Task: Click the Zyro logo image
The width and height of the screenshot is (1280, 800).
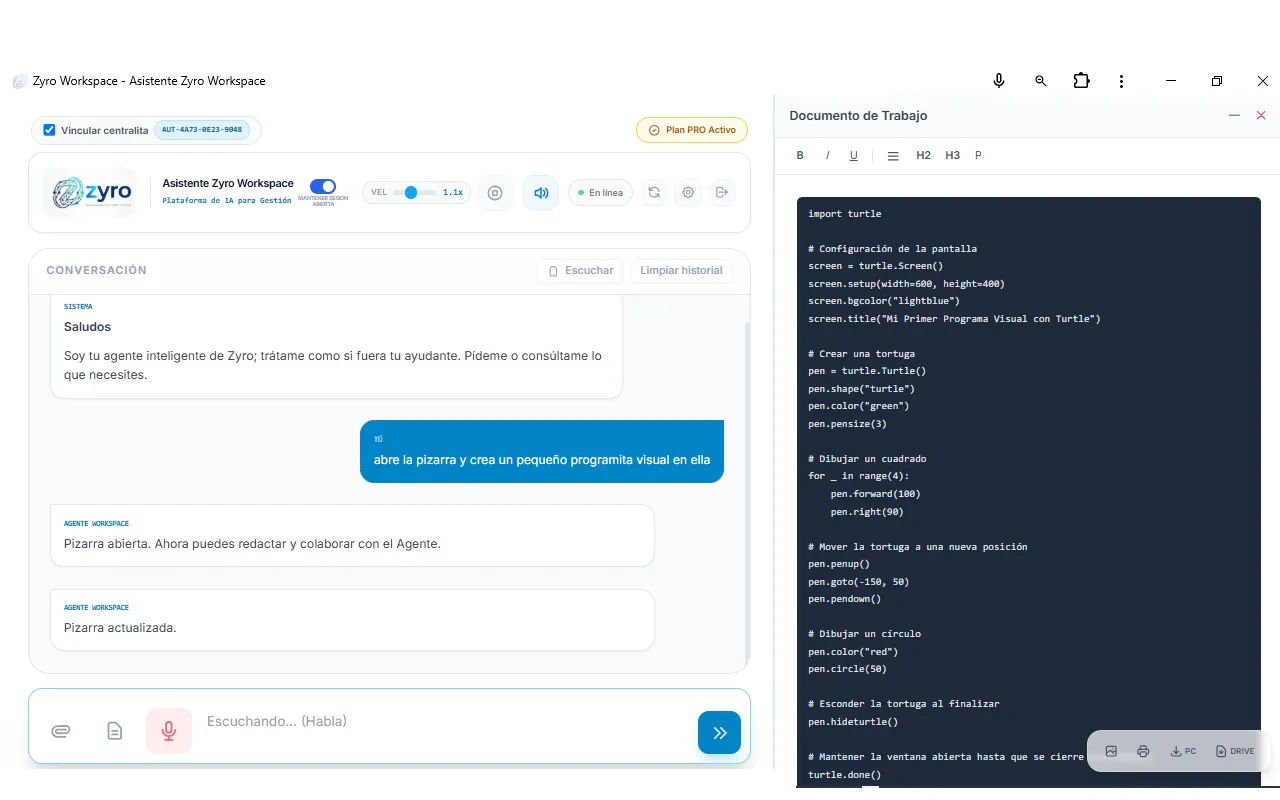Action: [90, 192]
